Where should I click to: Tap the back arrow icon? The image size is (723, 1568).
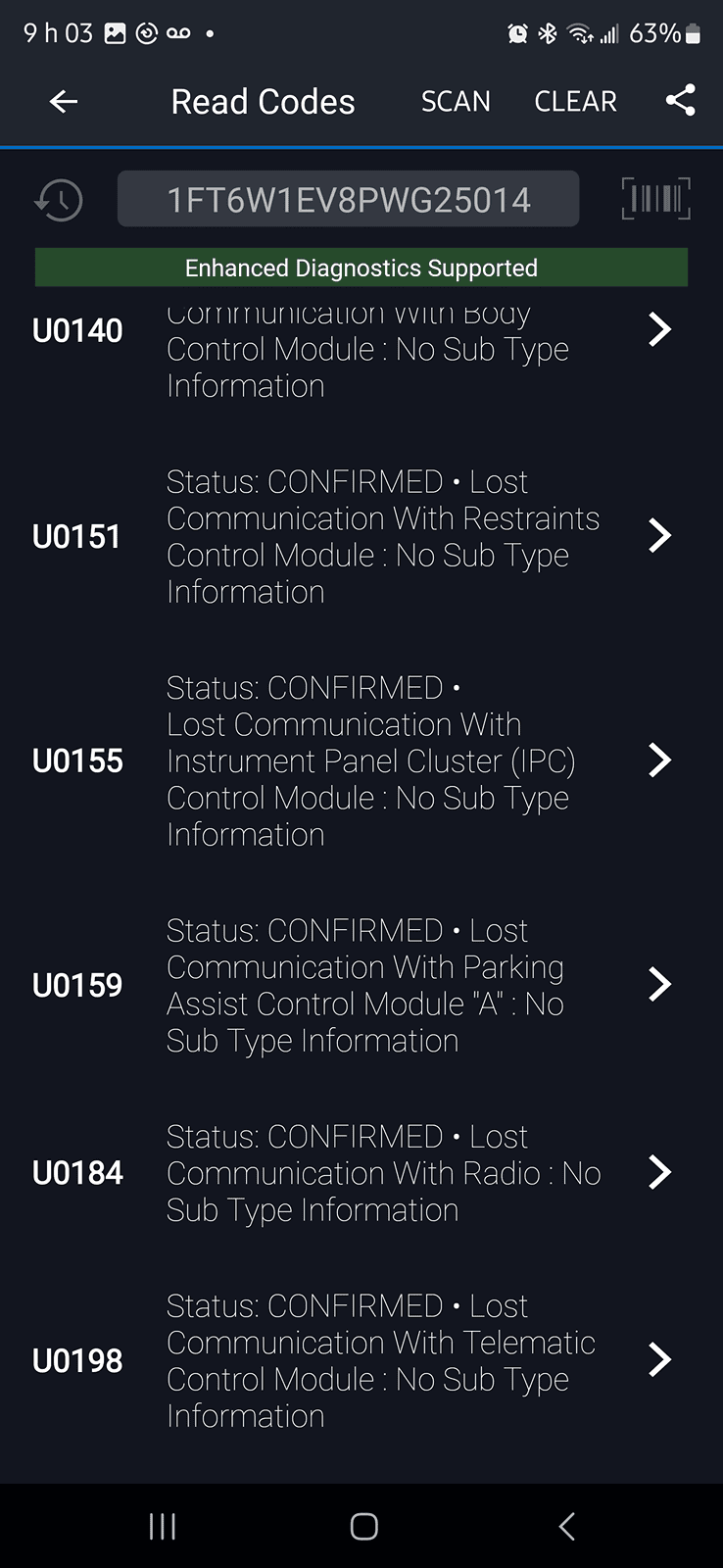pos(64,101)
